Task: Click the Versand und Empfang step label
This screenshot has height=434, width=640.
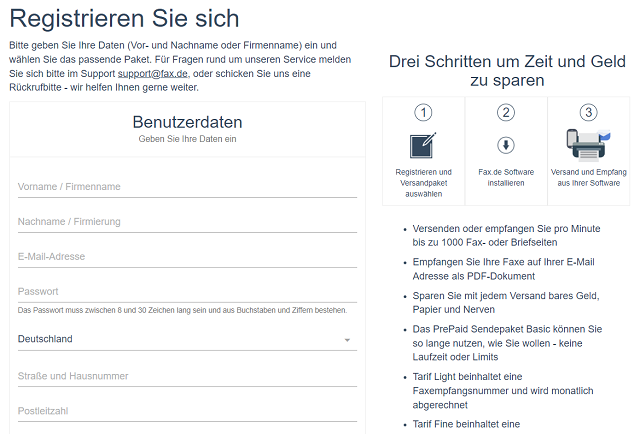Action: [x=588, y=178]
